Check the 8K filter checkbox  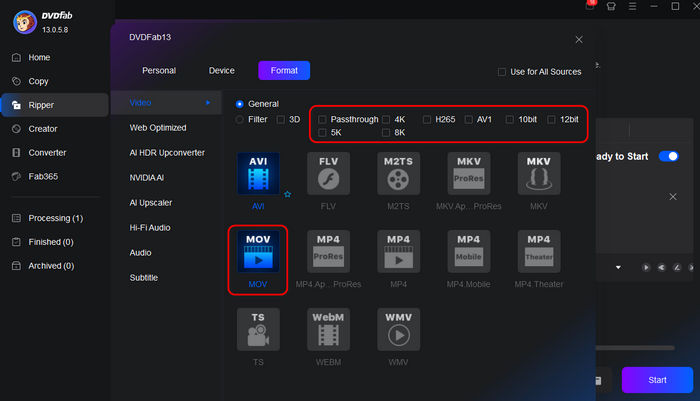click(386, 133)
